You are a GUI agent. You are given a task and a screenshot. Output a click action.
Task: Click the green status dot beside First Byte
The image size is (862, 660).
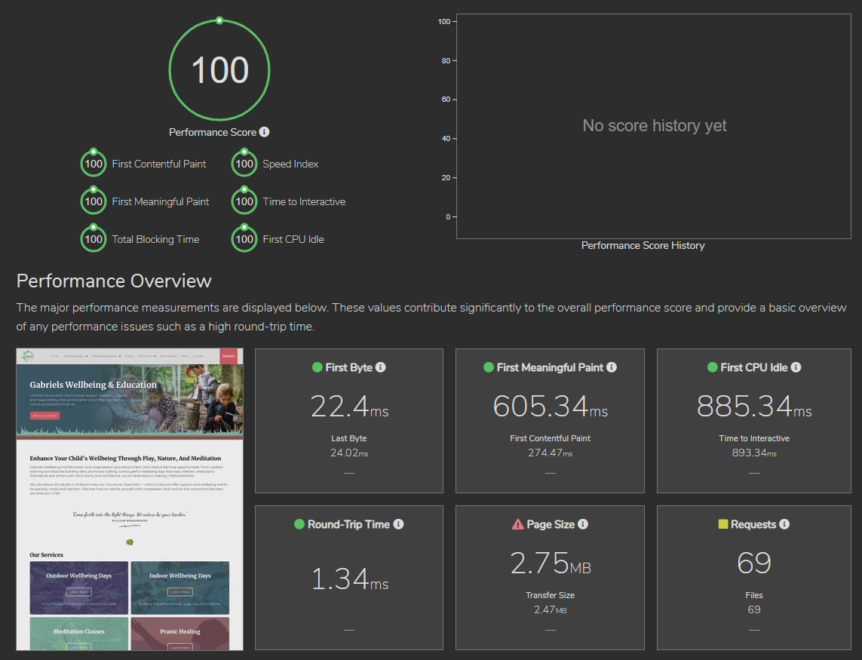point(317,367)
